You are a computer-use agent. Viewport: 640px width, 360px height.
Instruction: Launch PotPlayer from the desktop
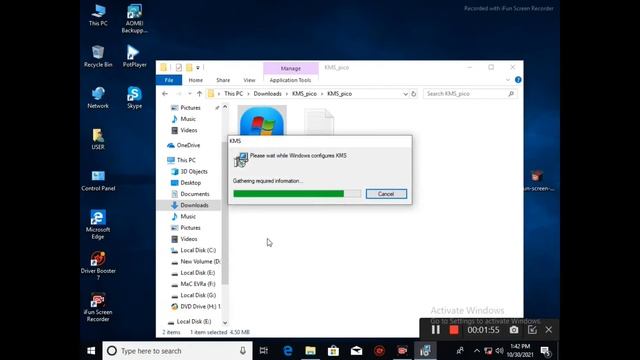click(x=134, y=56)
